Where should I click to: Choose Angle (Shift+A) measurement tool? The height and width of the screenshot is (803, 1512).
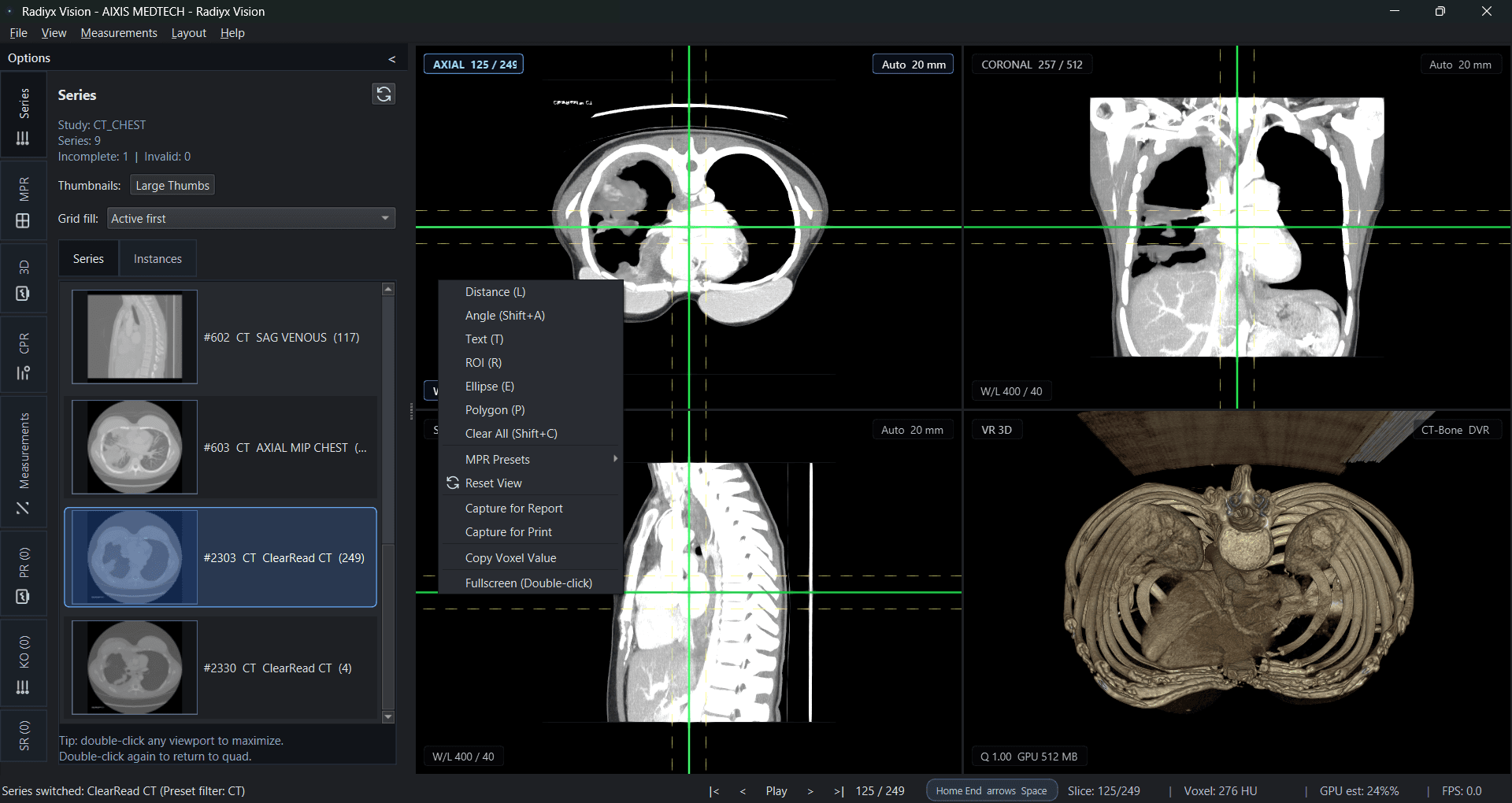pyautogui.click(x=531, y=316)
